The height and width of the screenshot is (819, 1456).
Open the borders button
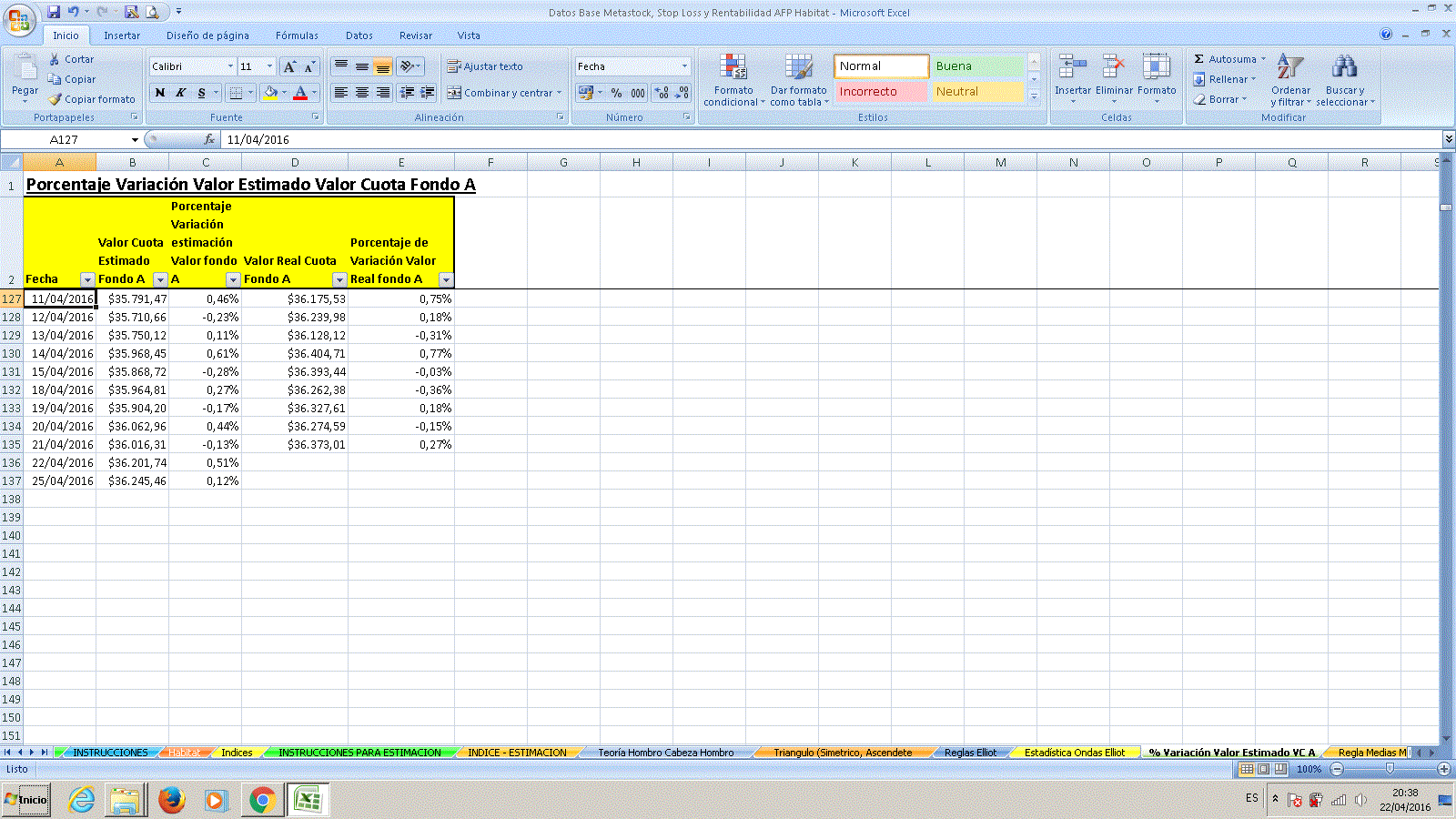[236, 93]
